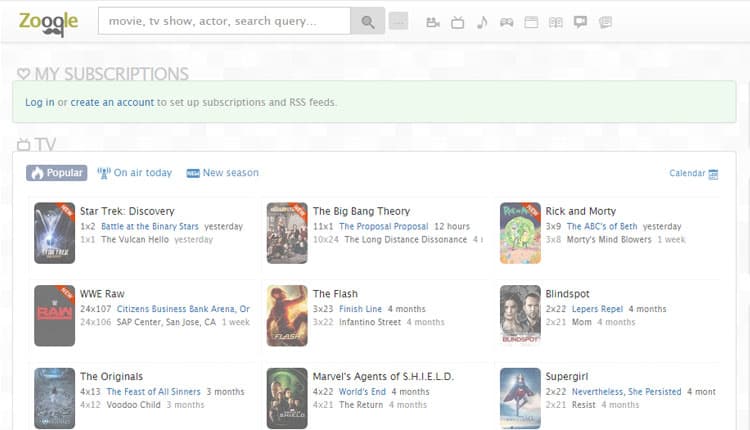Open the Games controller category icon

(x=507, y=22)
